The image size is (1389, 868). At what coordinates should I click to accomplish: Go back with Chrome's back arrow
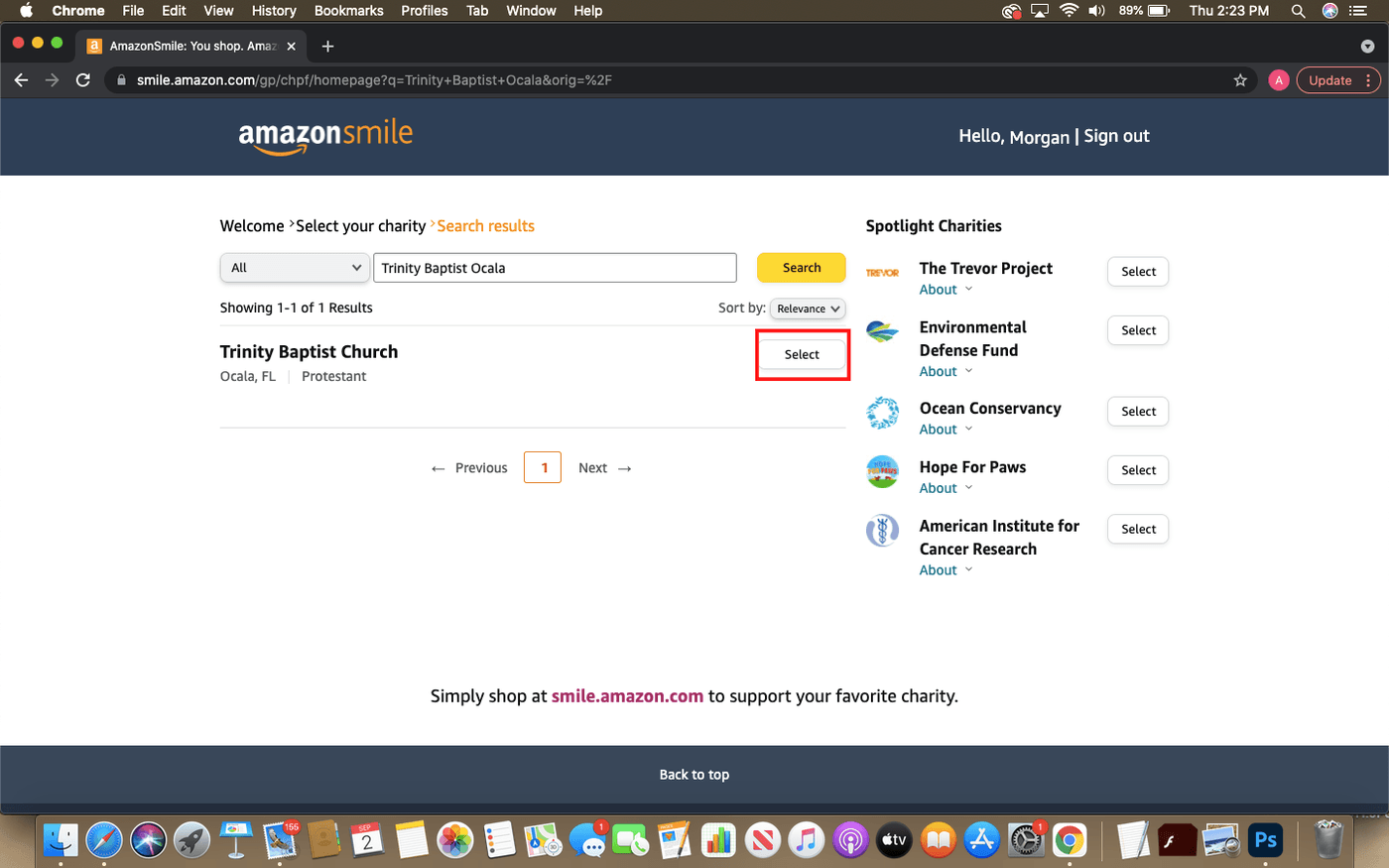pyautogui.click(x=21, y=80)
